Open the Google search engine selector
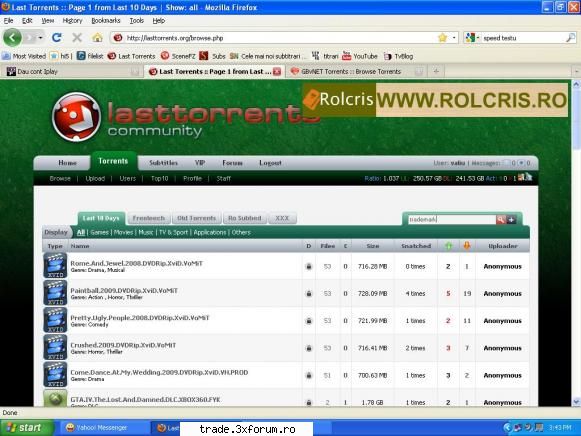 click(x=472, y=37)
